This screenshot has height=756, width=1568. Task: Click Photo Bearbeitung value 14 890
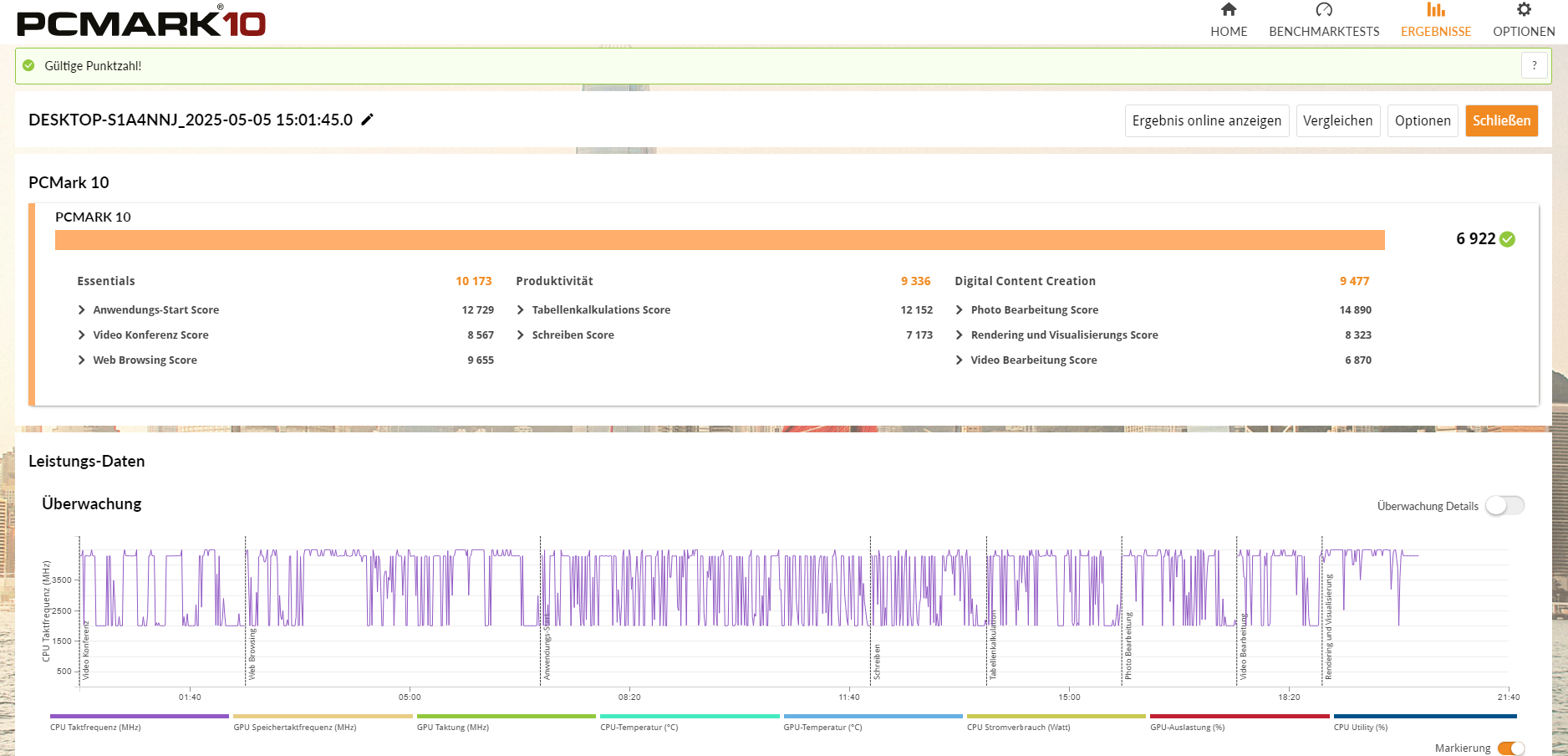click(1355, 309)
